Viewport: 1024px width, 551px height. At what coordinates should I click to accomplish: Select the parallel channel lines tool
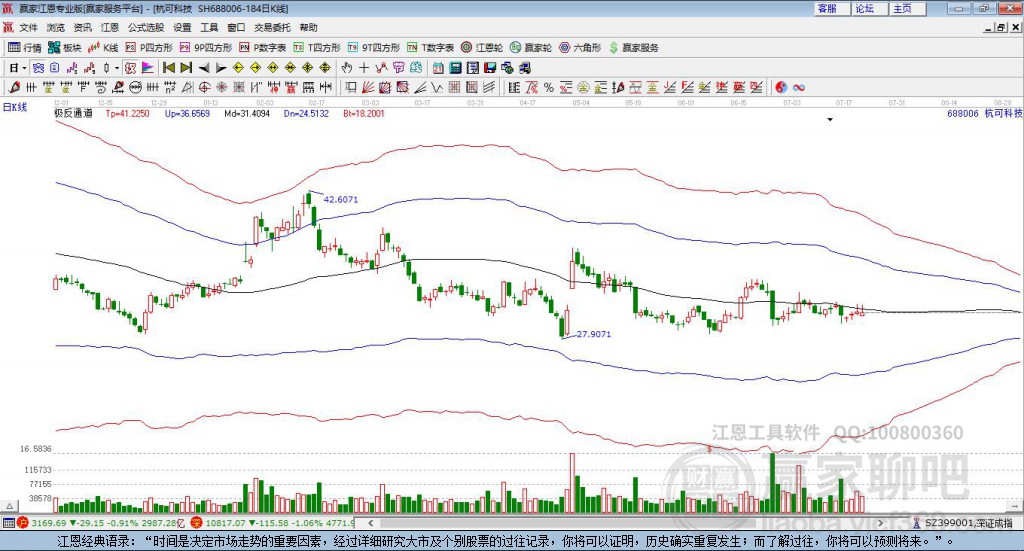click(488, 87)
